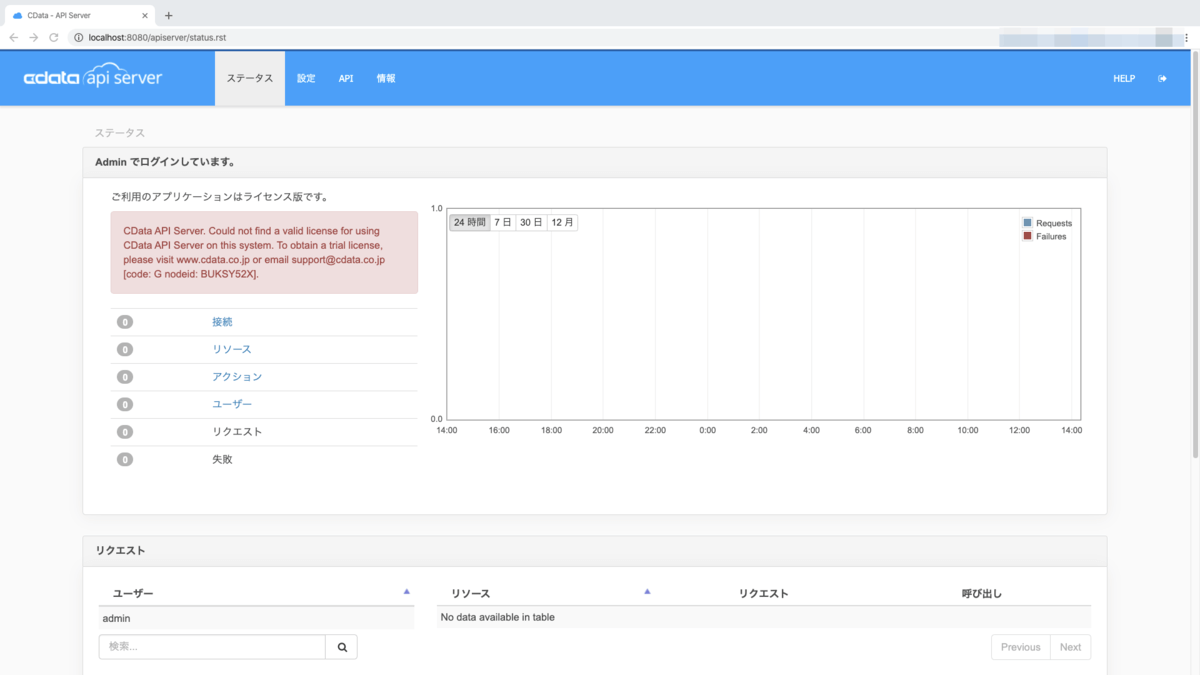The width and height of the screenshot is (1200, 675).
Task: Reload the page with browser refresh icon
Action: [54, 37]
